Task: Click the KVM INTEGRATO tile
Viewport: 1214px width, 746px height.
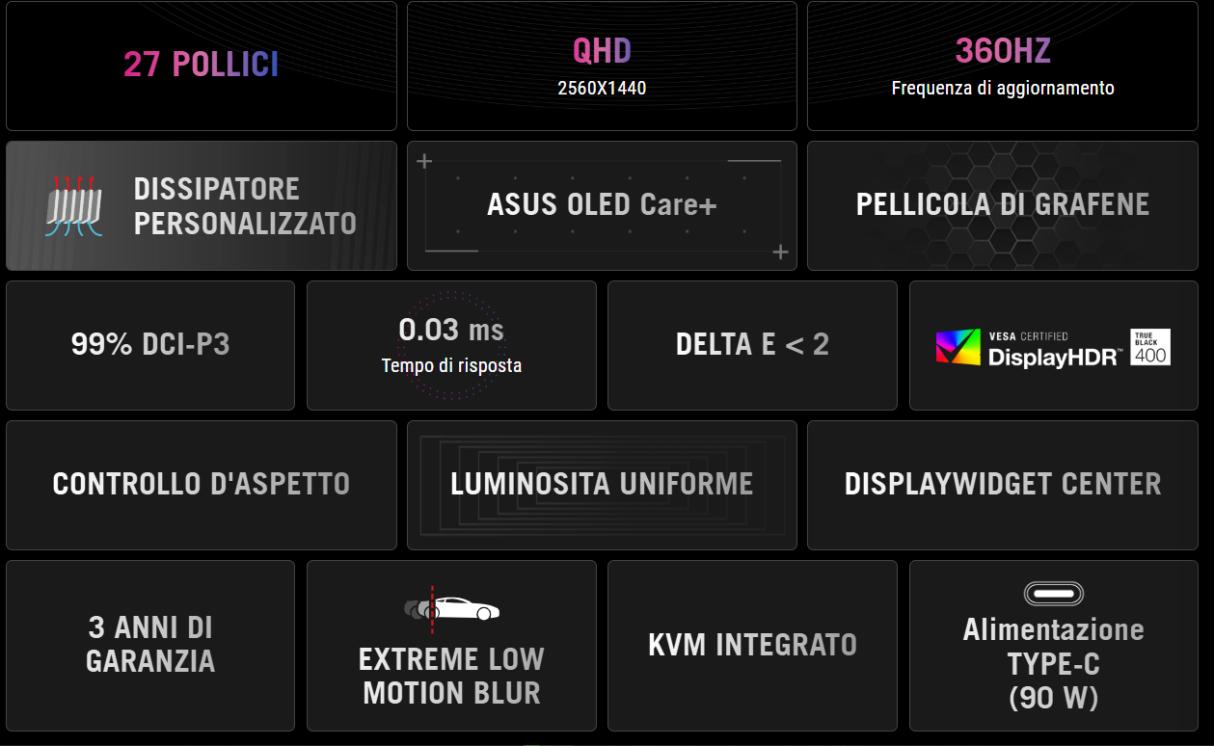Action: 752,645
